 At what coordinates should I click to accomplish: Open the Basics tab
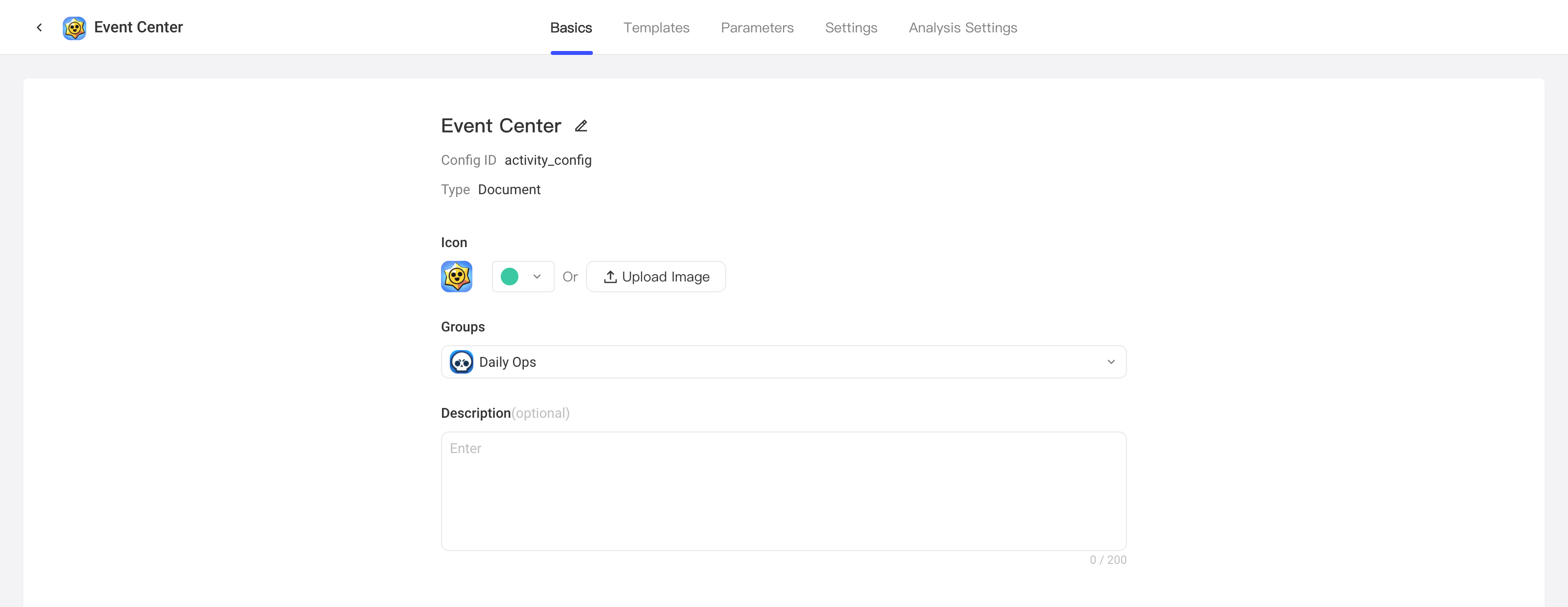pyautogui.click(x=571, y=28)
